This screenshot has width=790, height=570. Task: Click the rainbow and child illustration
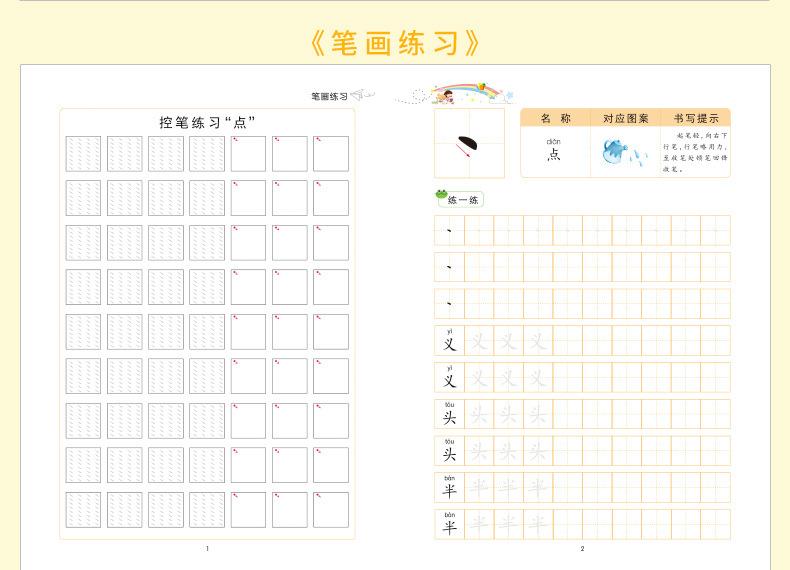point(458,93)
